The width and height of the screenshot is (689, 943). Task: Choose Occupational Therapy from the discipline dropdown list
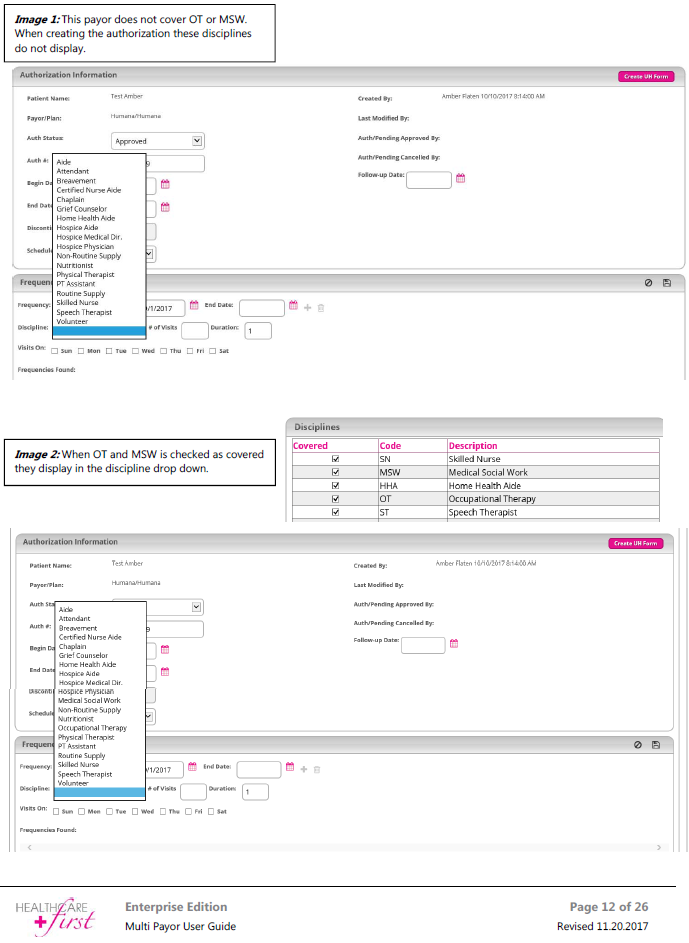click(92, 728)
